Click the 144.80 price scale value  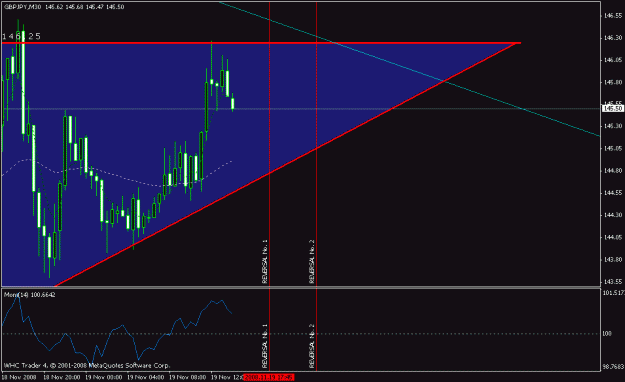pos(613,171)
